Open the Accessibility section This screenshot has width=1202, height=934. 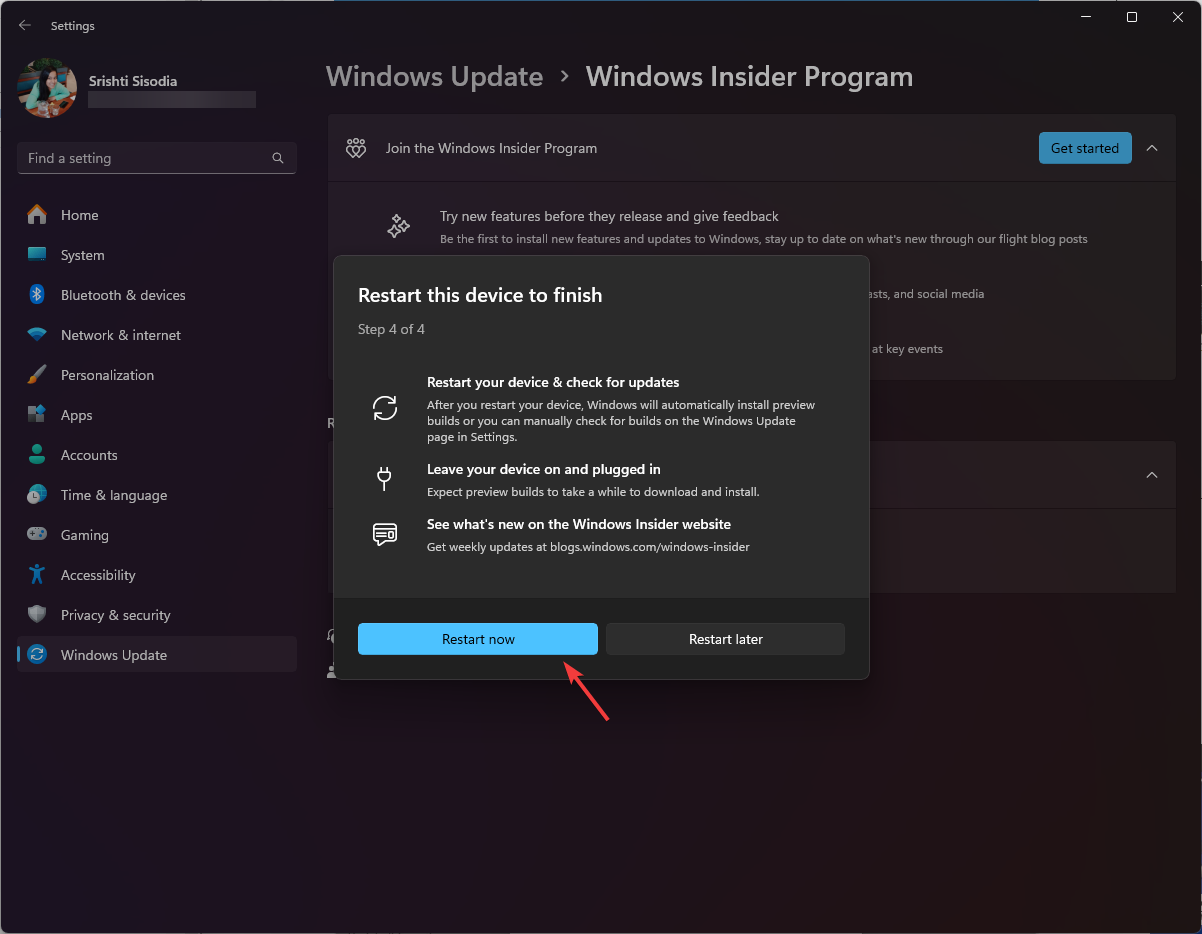(97, 574)
